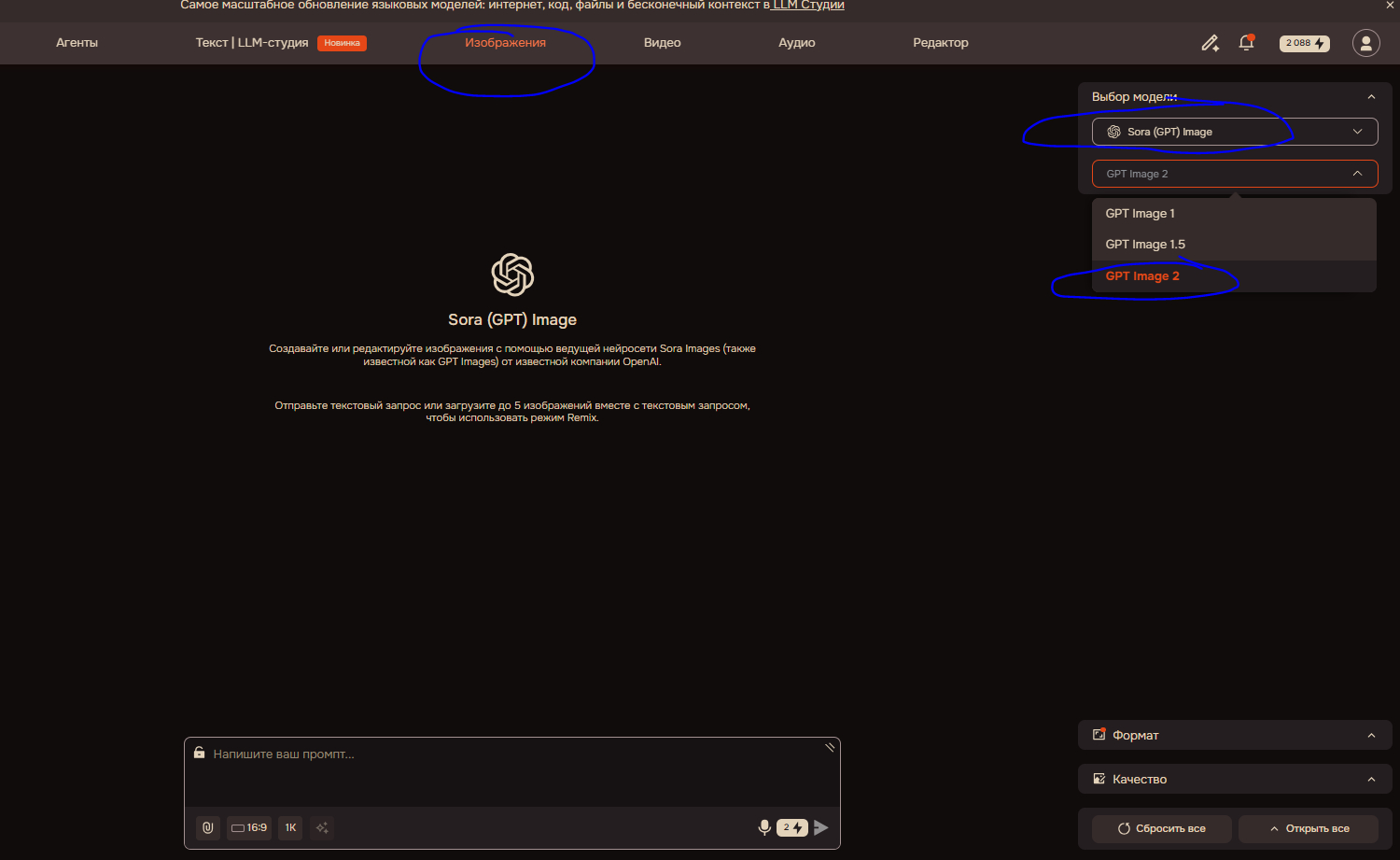Open the 1K resolution selector
The image size is (1400, 860).
click(x=290, y=827)
